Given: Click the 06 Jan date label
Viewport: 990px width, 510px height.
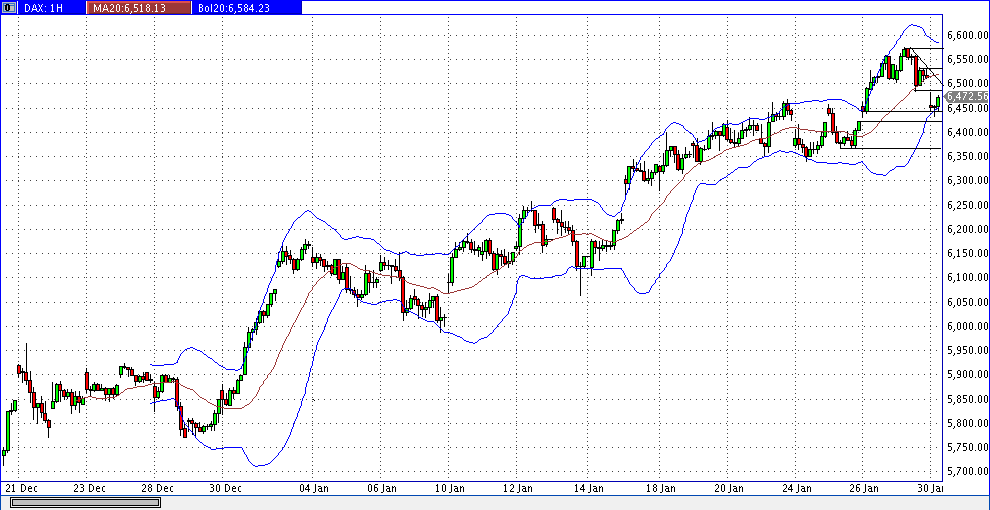Looking at the screenshot, I should 381,489.
